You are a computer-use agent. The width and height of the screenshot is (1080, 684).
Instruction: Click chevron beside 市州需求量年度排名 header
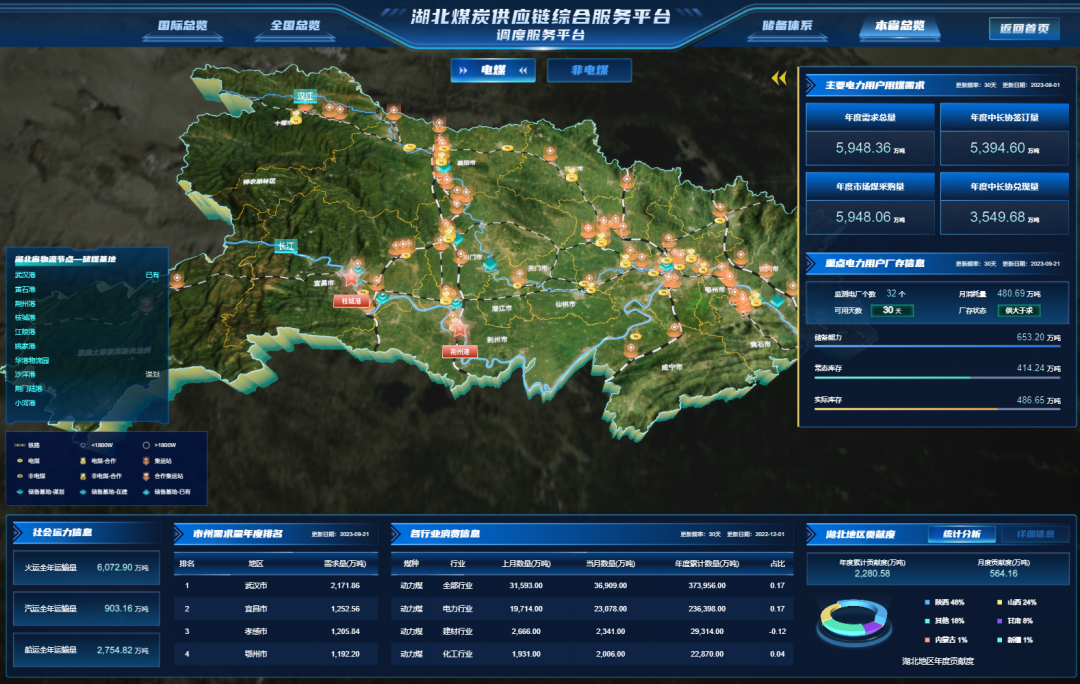(179, 534)
